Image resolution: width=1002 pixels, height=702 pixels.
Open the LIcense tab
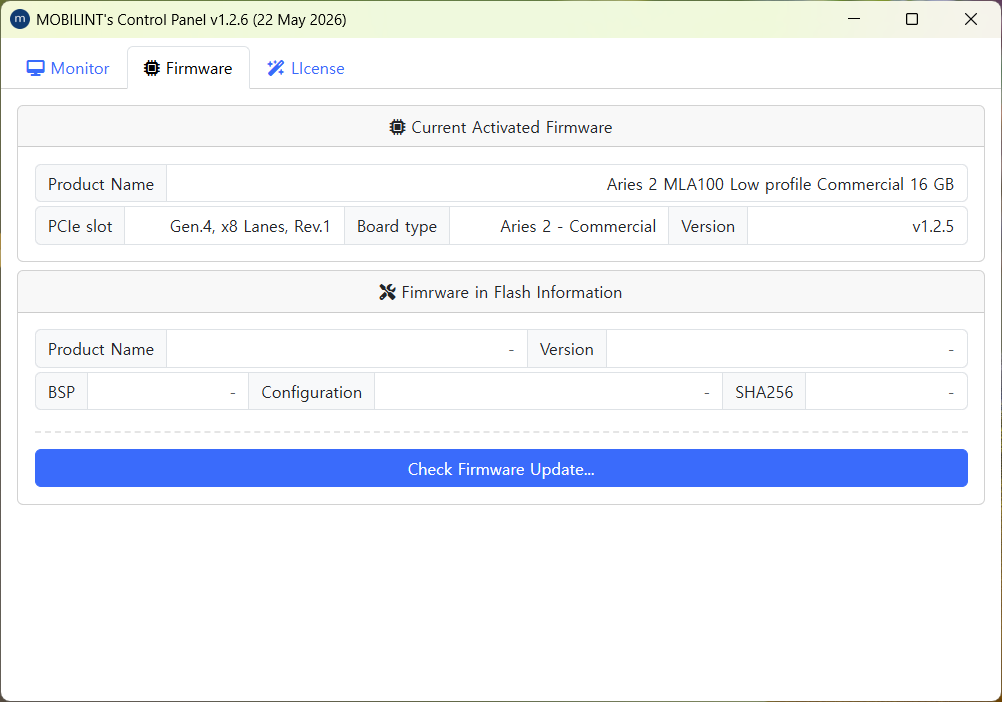[x=306, y=68]
